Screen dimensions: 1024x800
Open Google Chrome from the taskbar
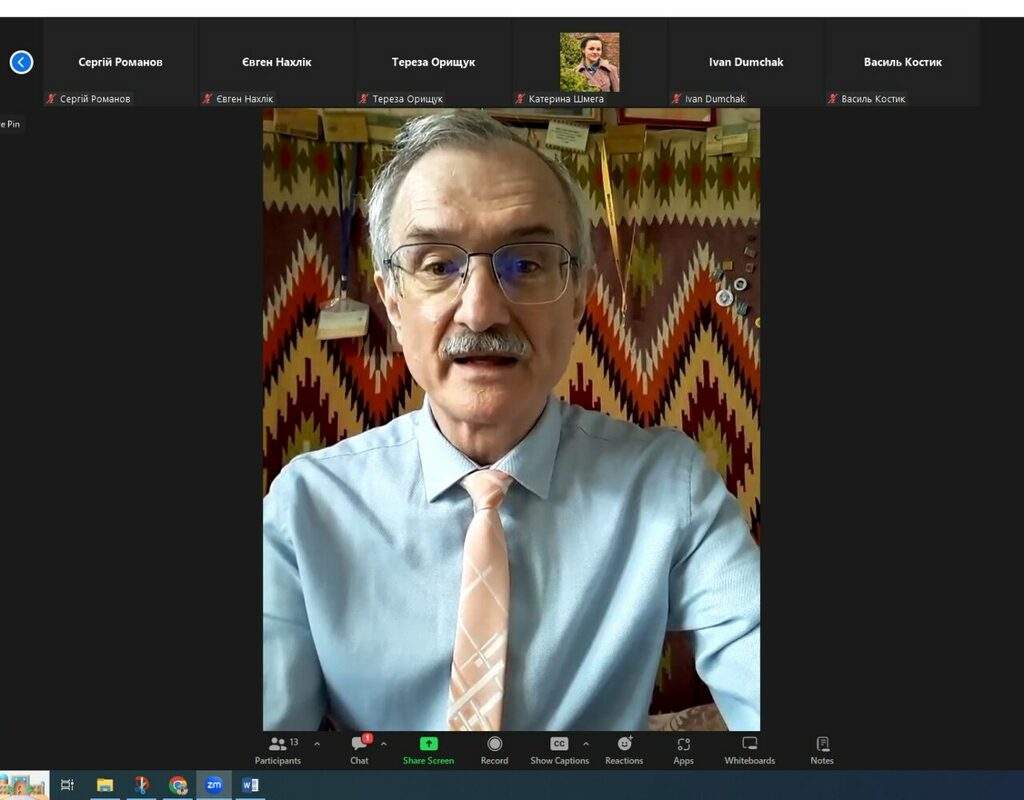click(x=178, y=785)
